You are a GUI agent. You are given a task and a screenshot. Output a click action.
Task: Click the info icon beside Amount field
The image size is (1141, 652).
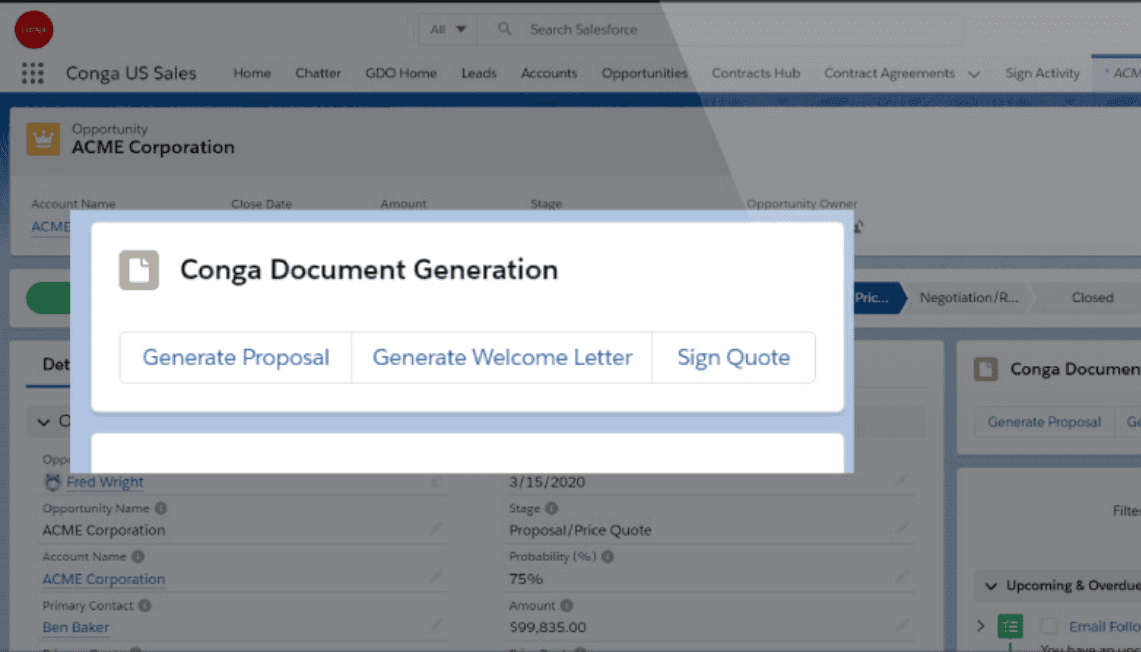pyautogui.click(x=567, y=605)
